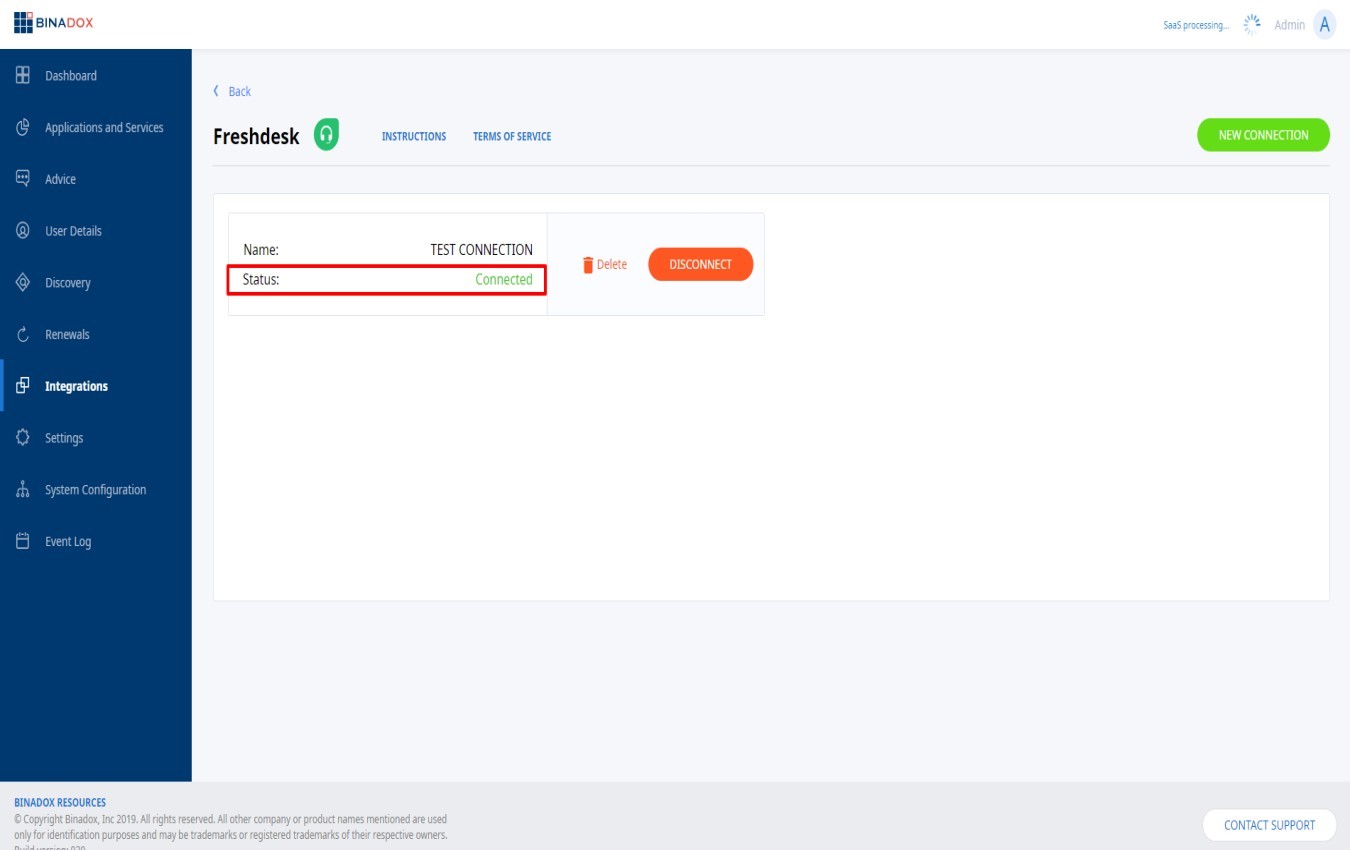Open TERMS OF SERVICE link

point(512,136)
